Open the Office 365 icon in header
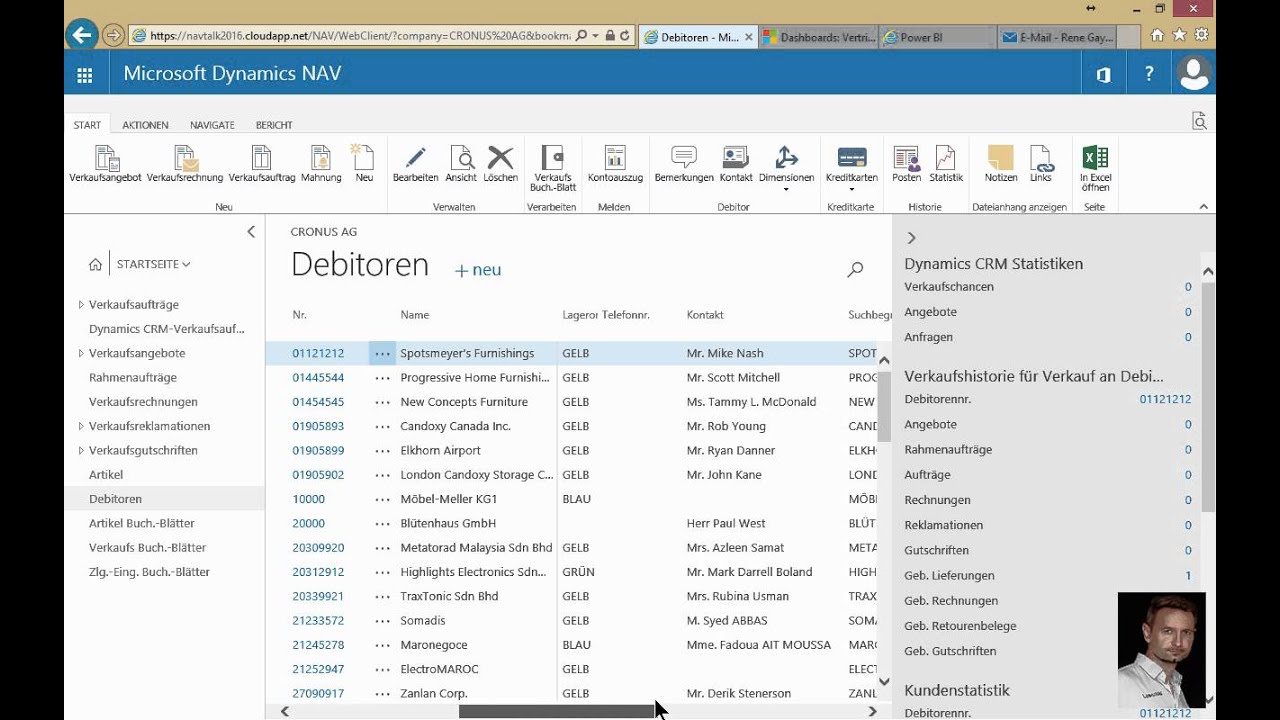 click(x=1103, y=75)
